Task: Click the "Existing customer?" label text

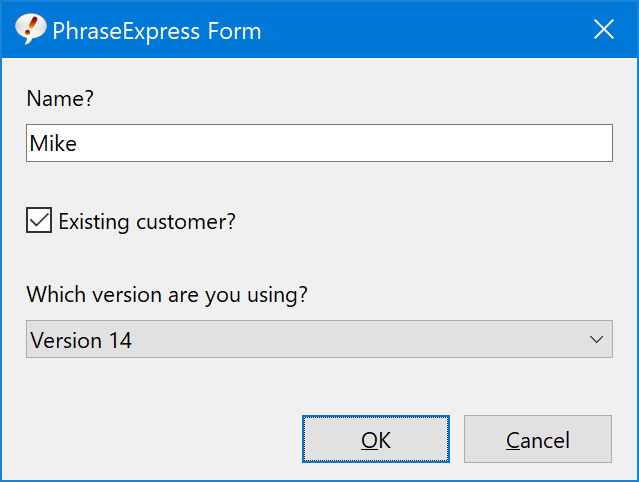Action: (x=147, y=222)
